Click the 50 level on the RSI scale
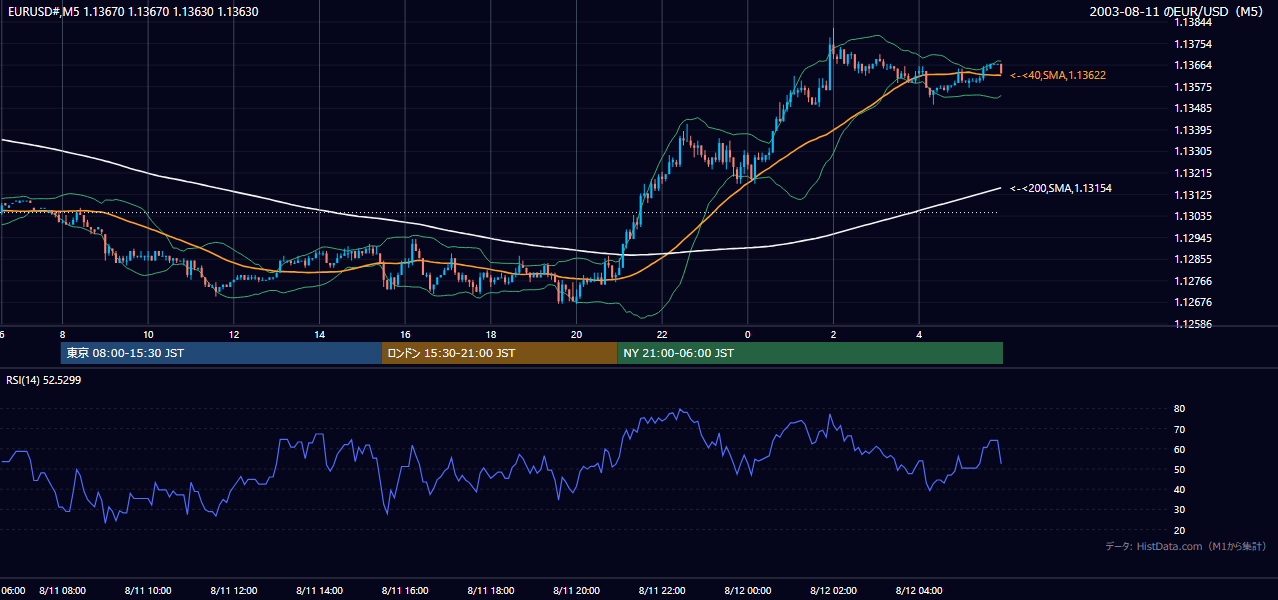1278x600 pixels. 1179,469
